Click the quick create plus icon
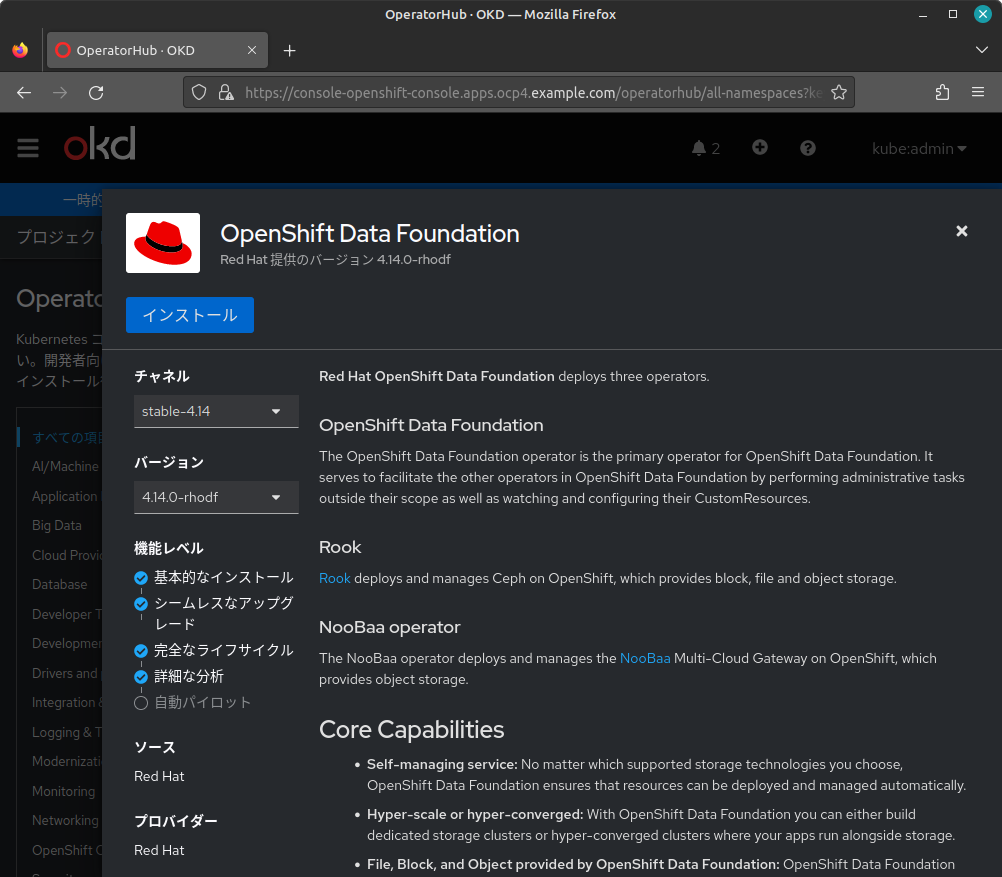The width and height of the screenshot is (1002, 877). (760, 147)
